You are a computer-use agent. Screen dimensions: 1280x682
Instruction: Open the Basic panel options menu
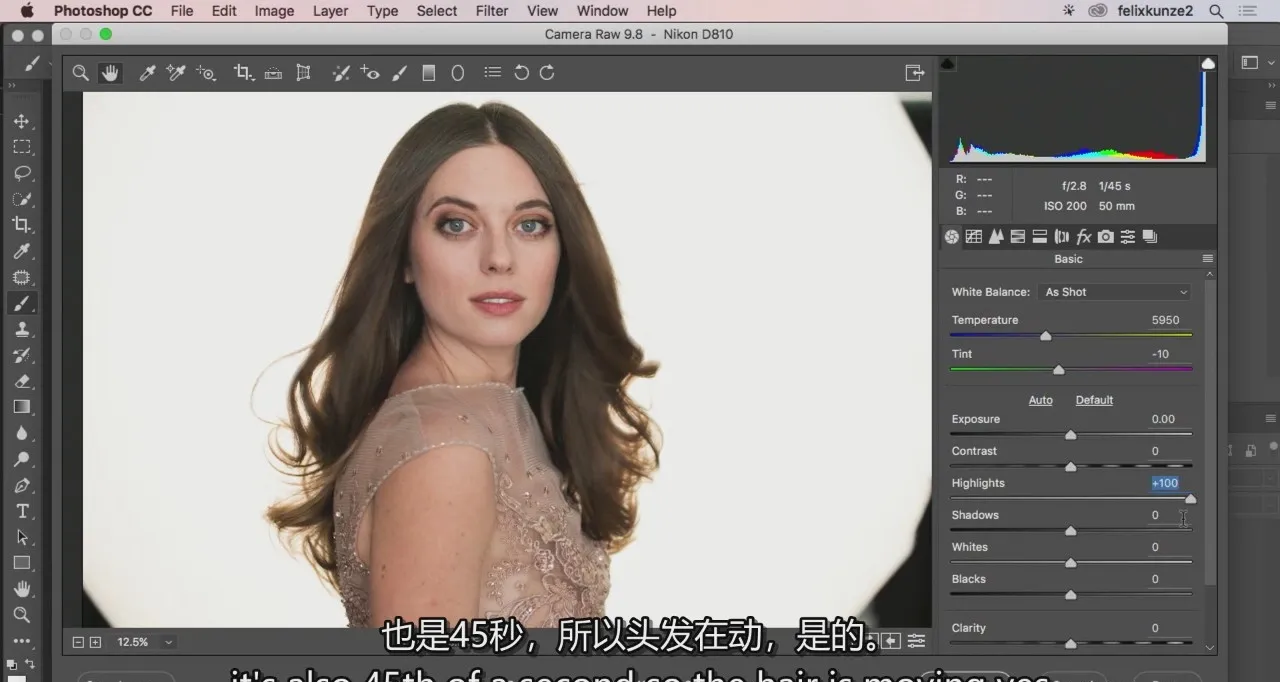tap(1208, 259)
